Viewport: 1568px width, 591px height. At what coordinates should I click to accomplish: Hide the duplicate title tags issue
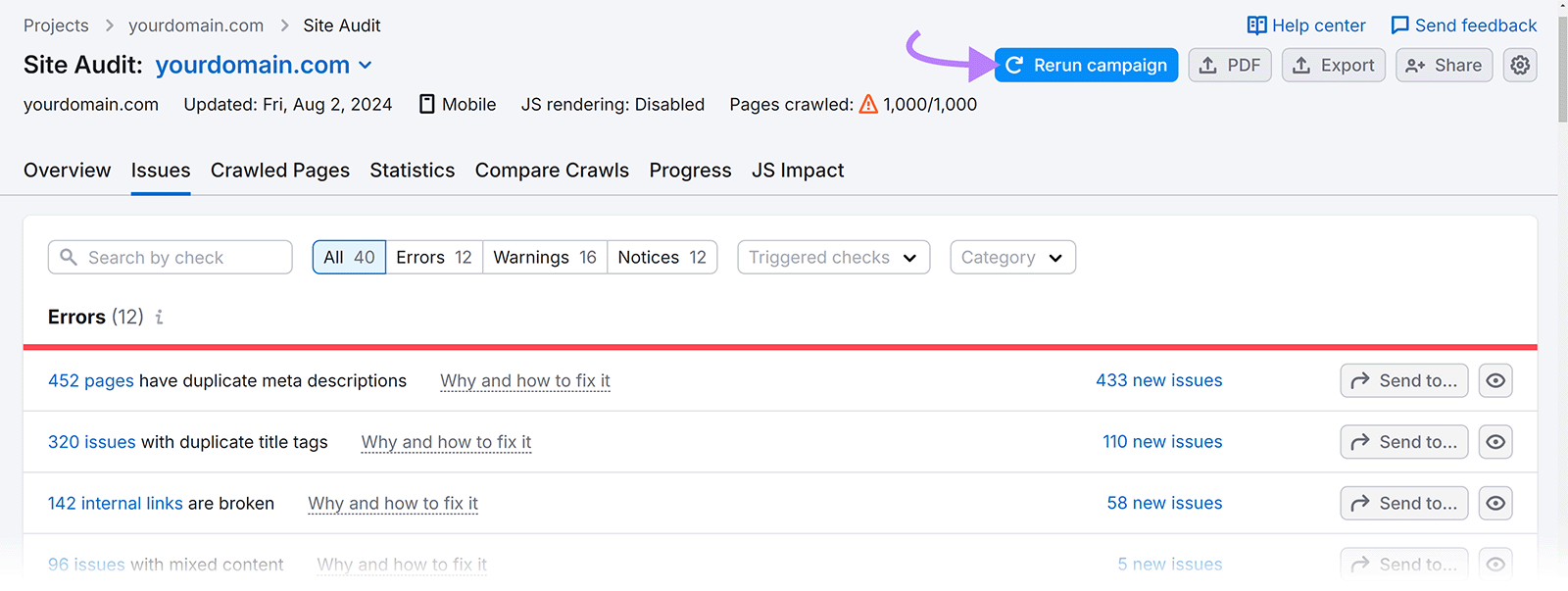[x=1495, y=442]
